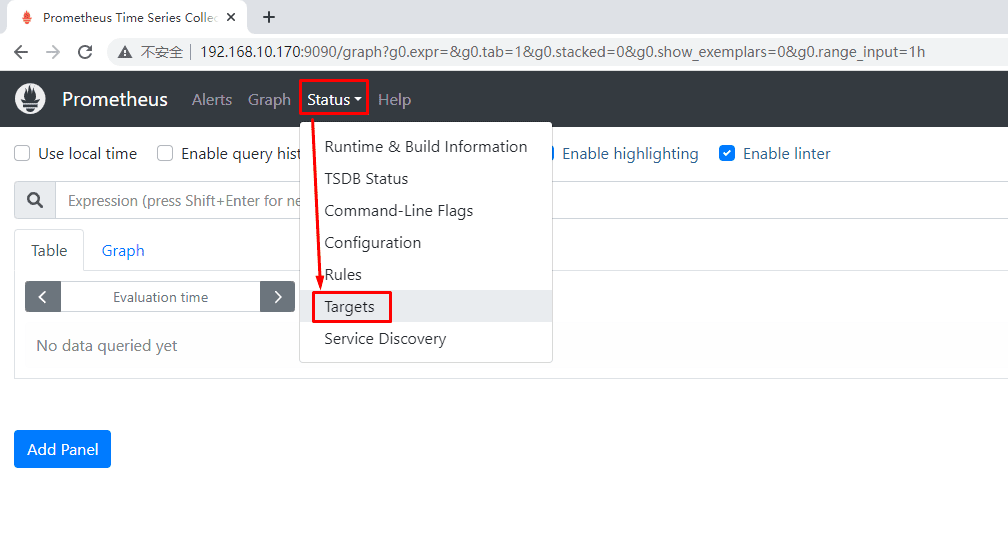This screenshot has height=535, width=1008.
Task: Click Add Panel button
Action: pos(62,449)
